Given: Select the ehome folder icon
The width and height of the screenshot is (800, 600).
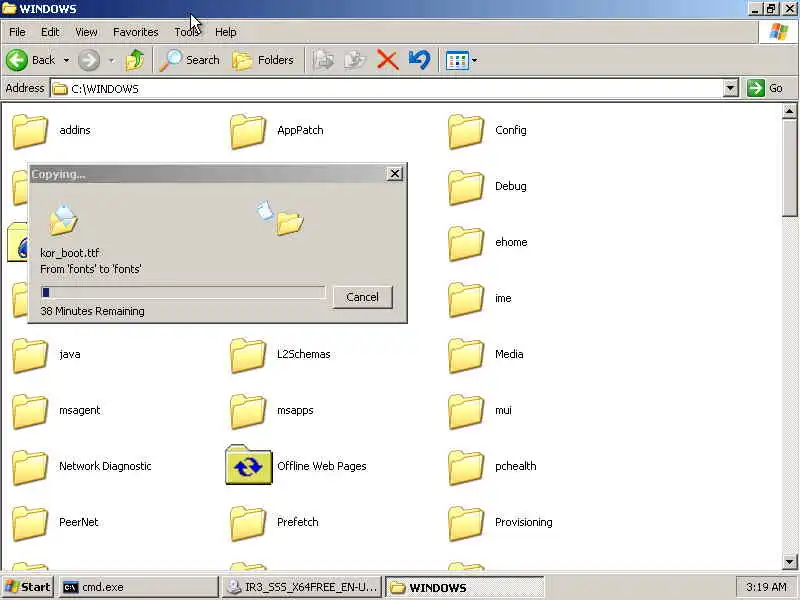Looking at the screenshot, I should click(x=466, y=243).
